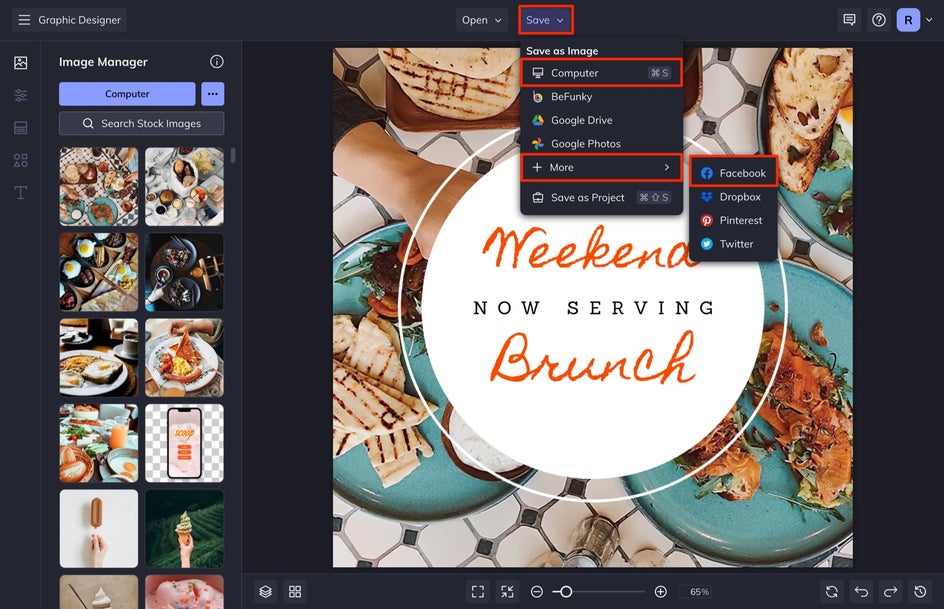Expand the More submenu
The image size is (944, 609).
601,167
